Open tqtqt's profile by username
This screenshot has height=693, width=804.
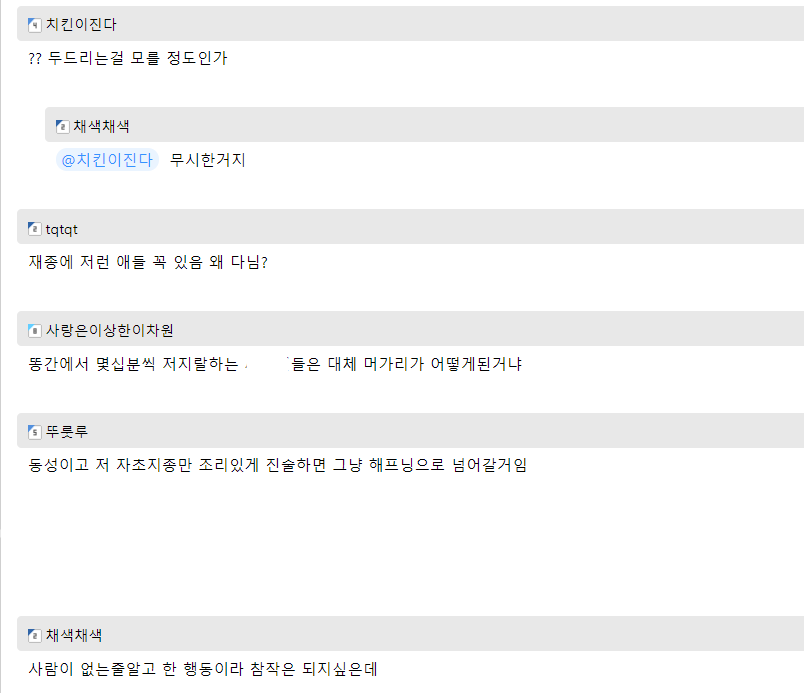pyautogui.click(x=62, y=229)
